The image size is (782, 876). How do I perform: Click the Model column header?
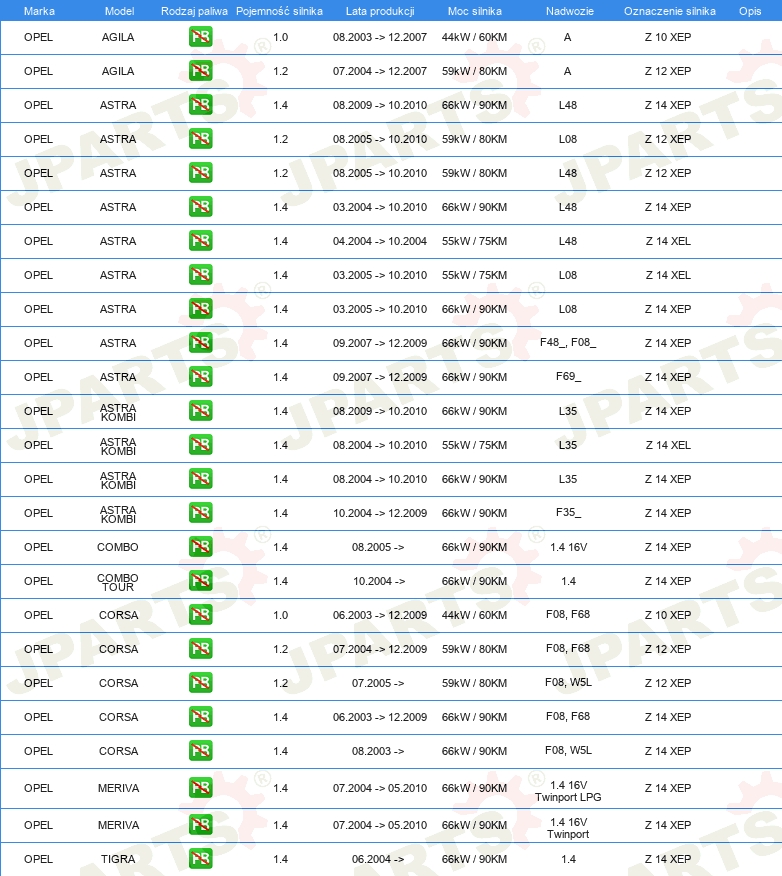click(120, 11)
